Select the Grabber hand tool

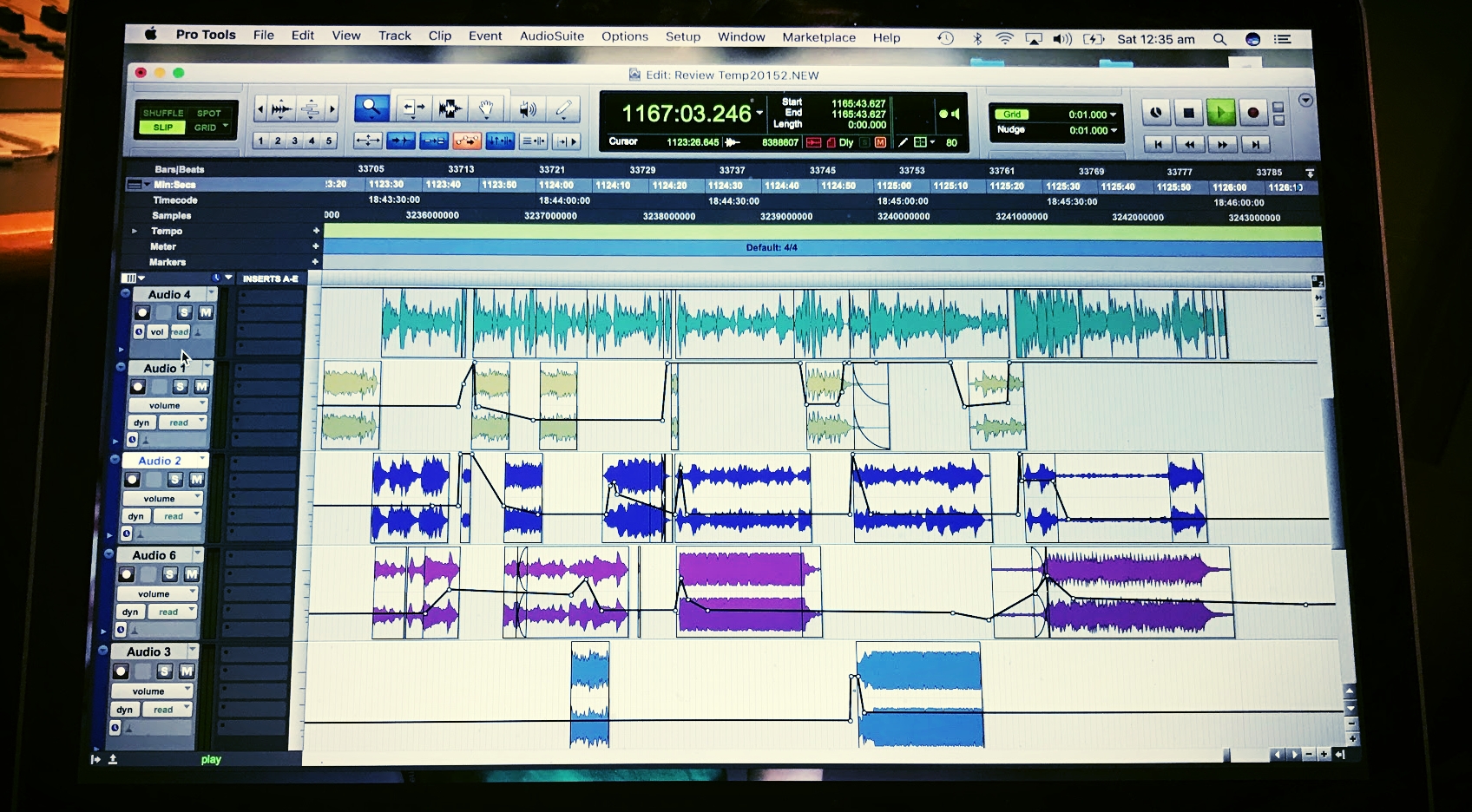coord(486,109)
